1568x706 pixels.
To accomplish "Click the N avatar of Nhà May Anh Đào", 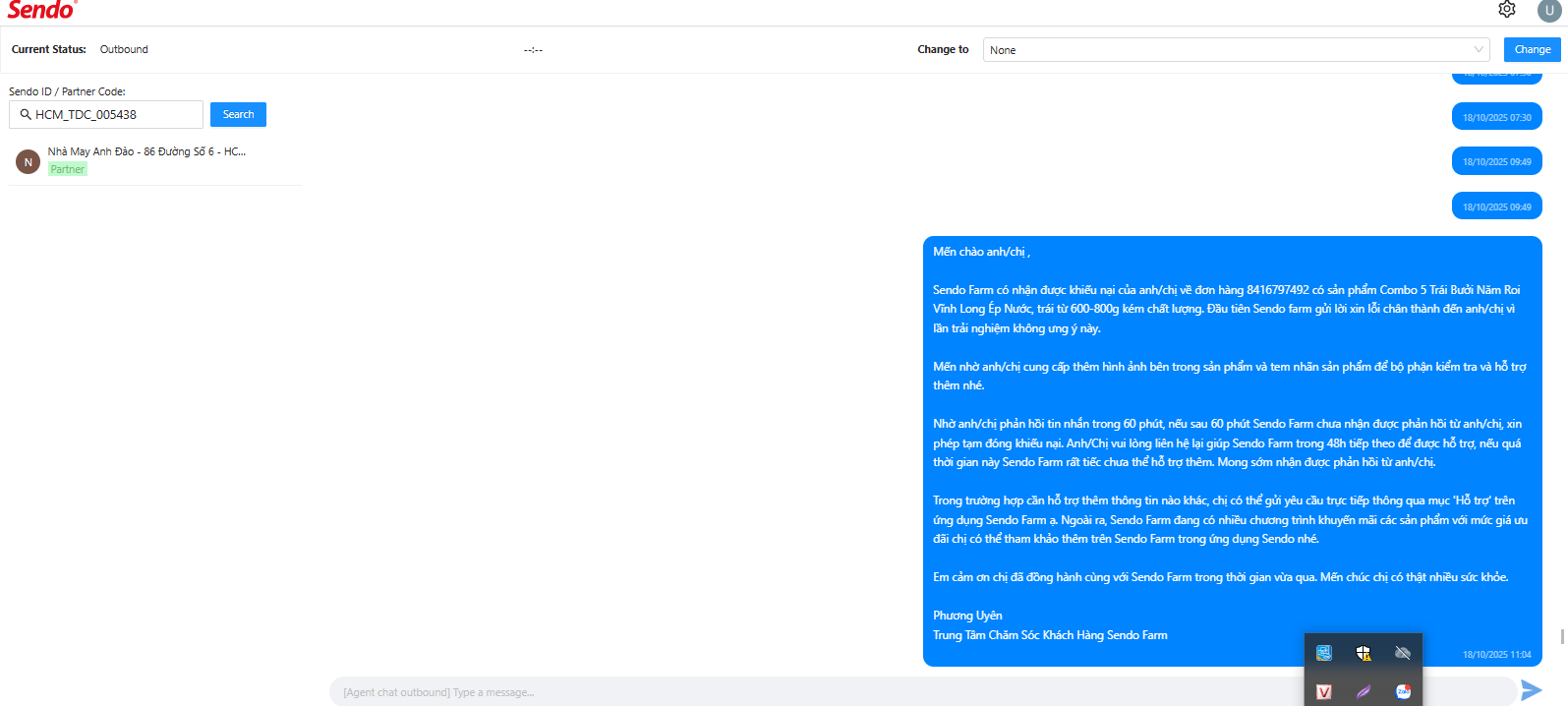I will pyautogui.click(x=28, y=162).
